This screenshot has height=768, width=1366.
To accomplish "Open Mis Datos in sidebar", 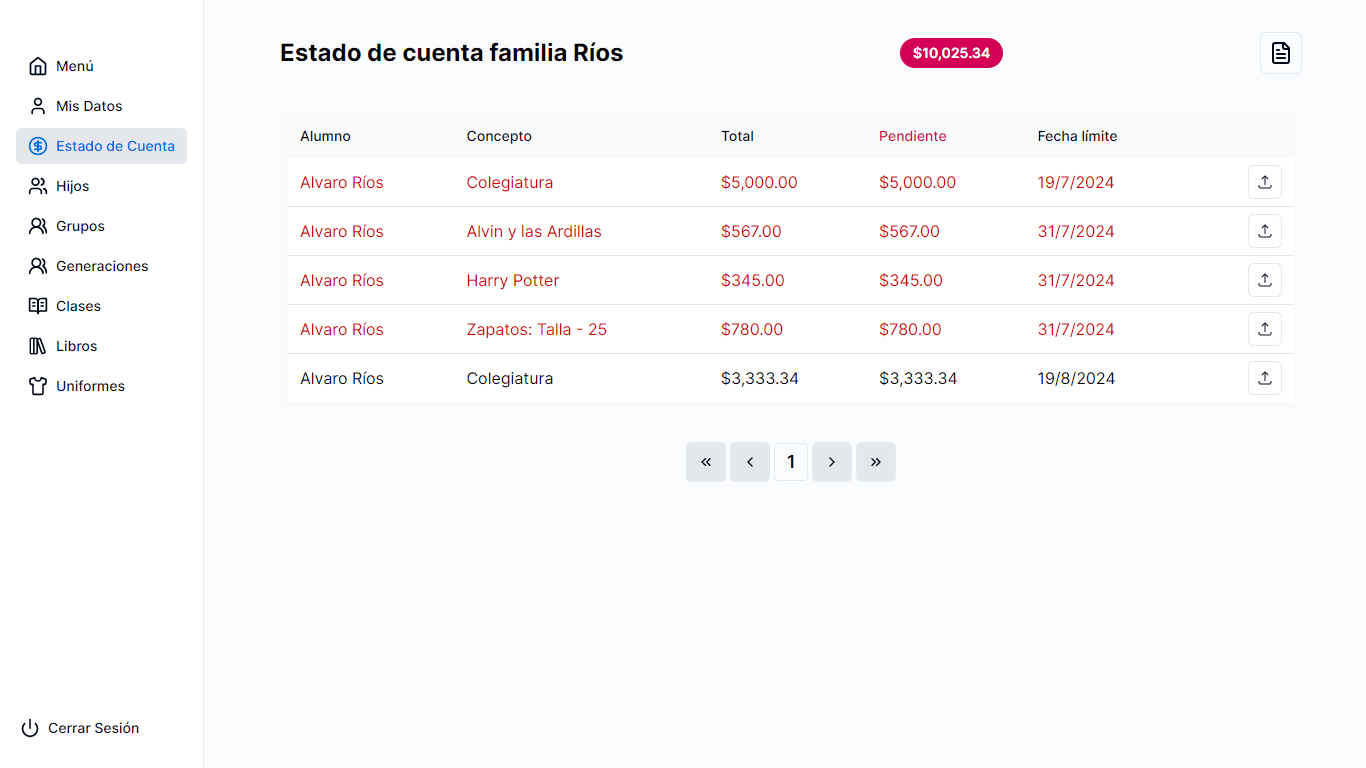I will point(89,106).
